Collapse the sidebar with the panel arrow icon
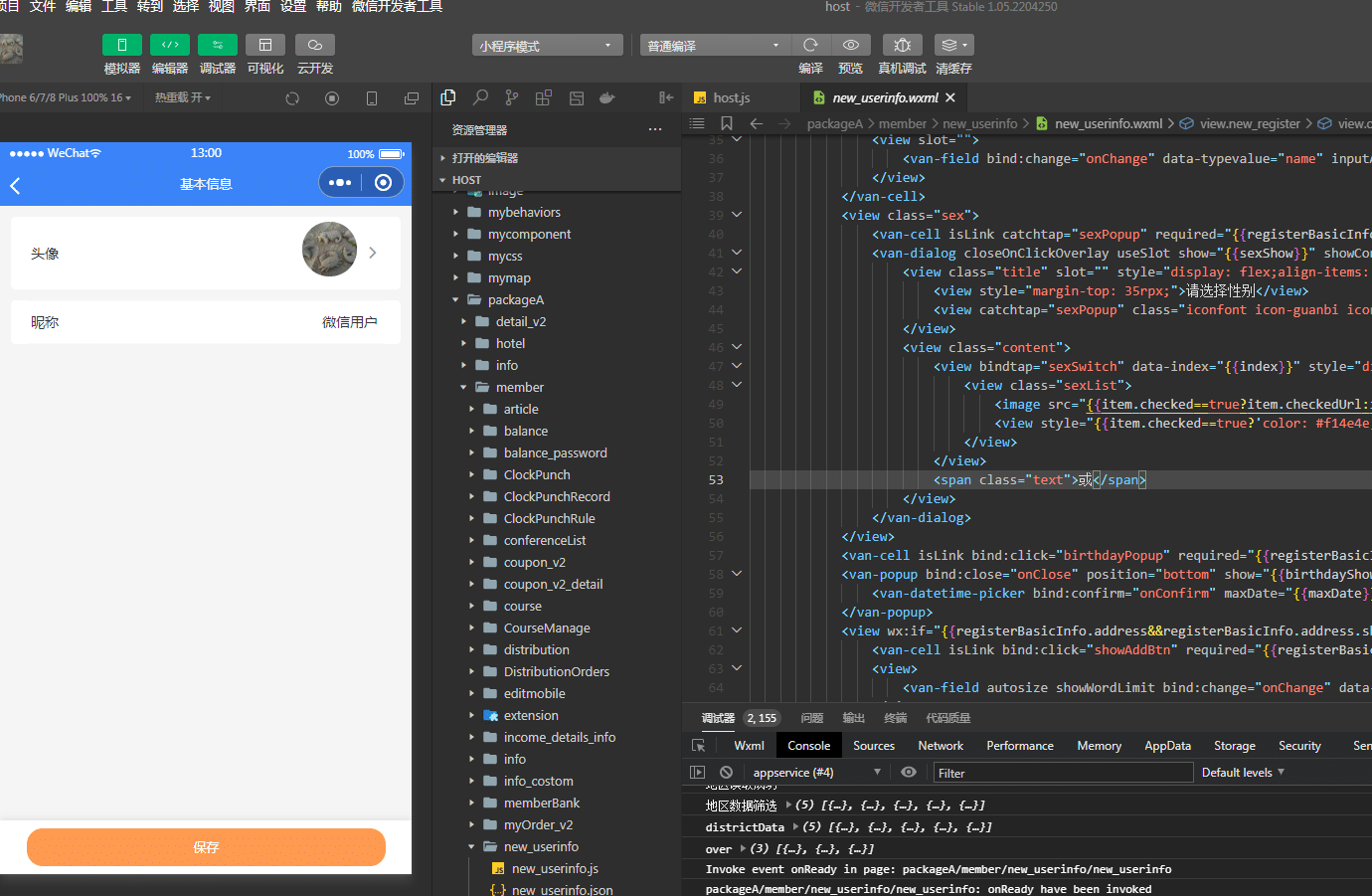The width and height of the screenshot is (1372, 896). [x=666, y=97]
